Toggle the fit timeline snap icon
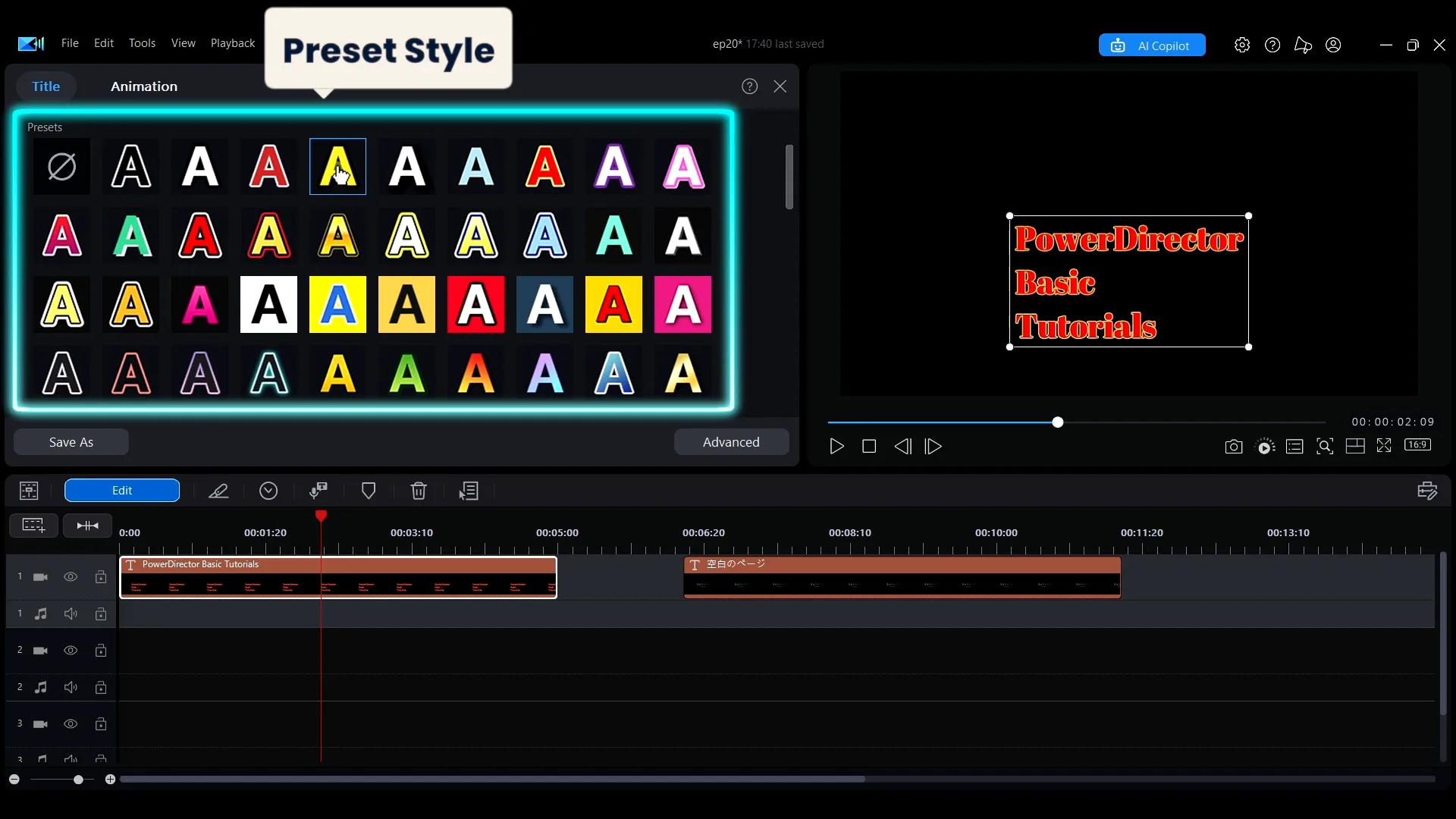The width and height of the screenshot is (1456, 819). coord(87,525)
